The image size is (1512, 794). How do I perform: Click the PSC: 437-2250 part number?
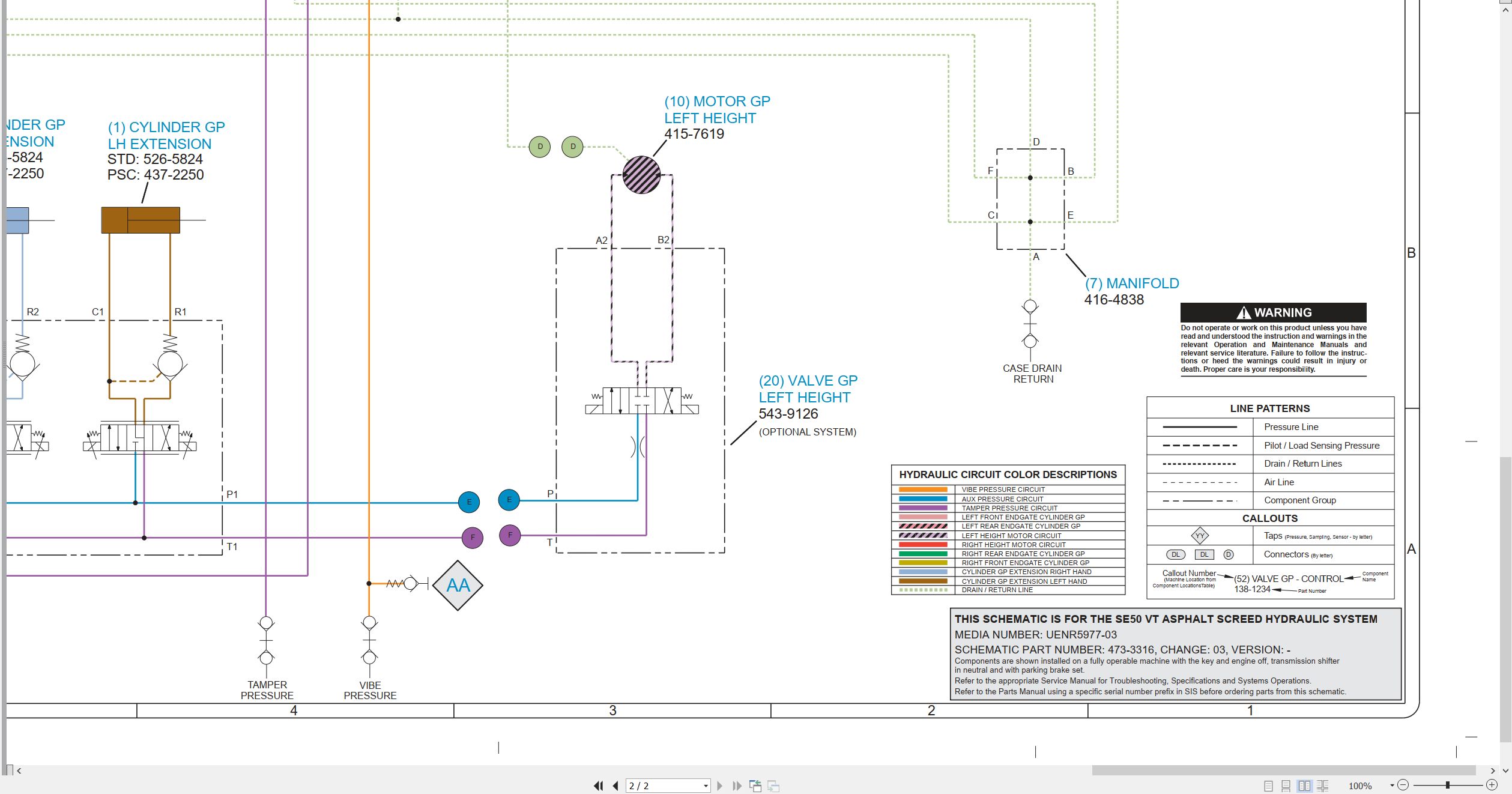click(156, 175)
